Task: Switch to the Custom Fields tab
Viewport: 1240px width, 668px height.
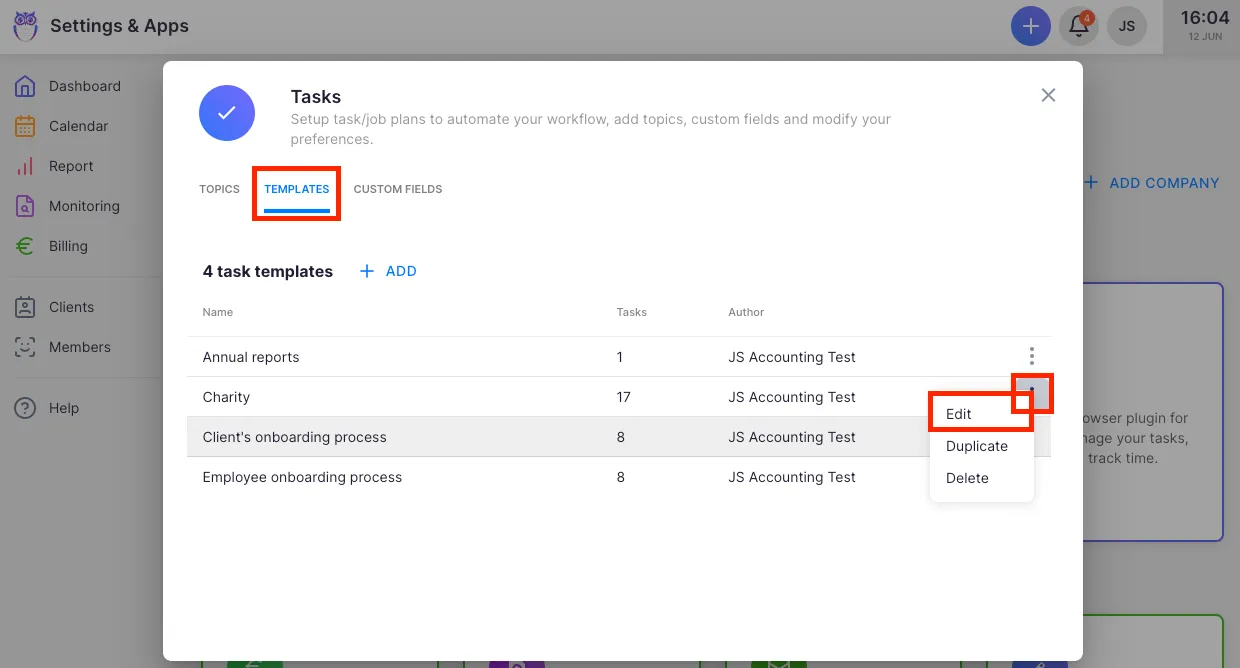Action: [x=397, y=189]
